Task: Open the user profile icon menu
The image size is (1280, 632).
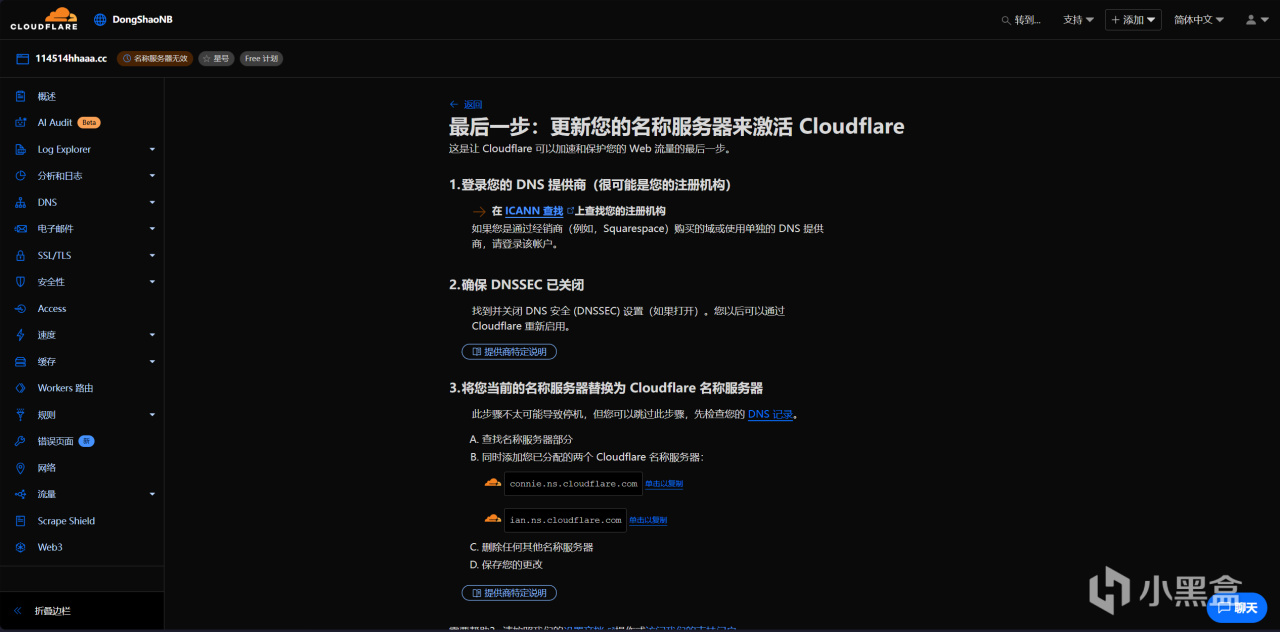Action: pos(1256,20)
